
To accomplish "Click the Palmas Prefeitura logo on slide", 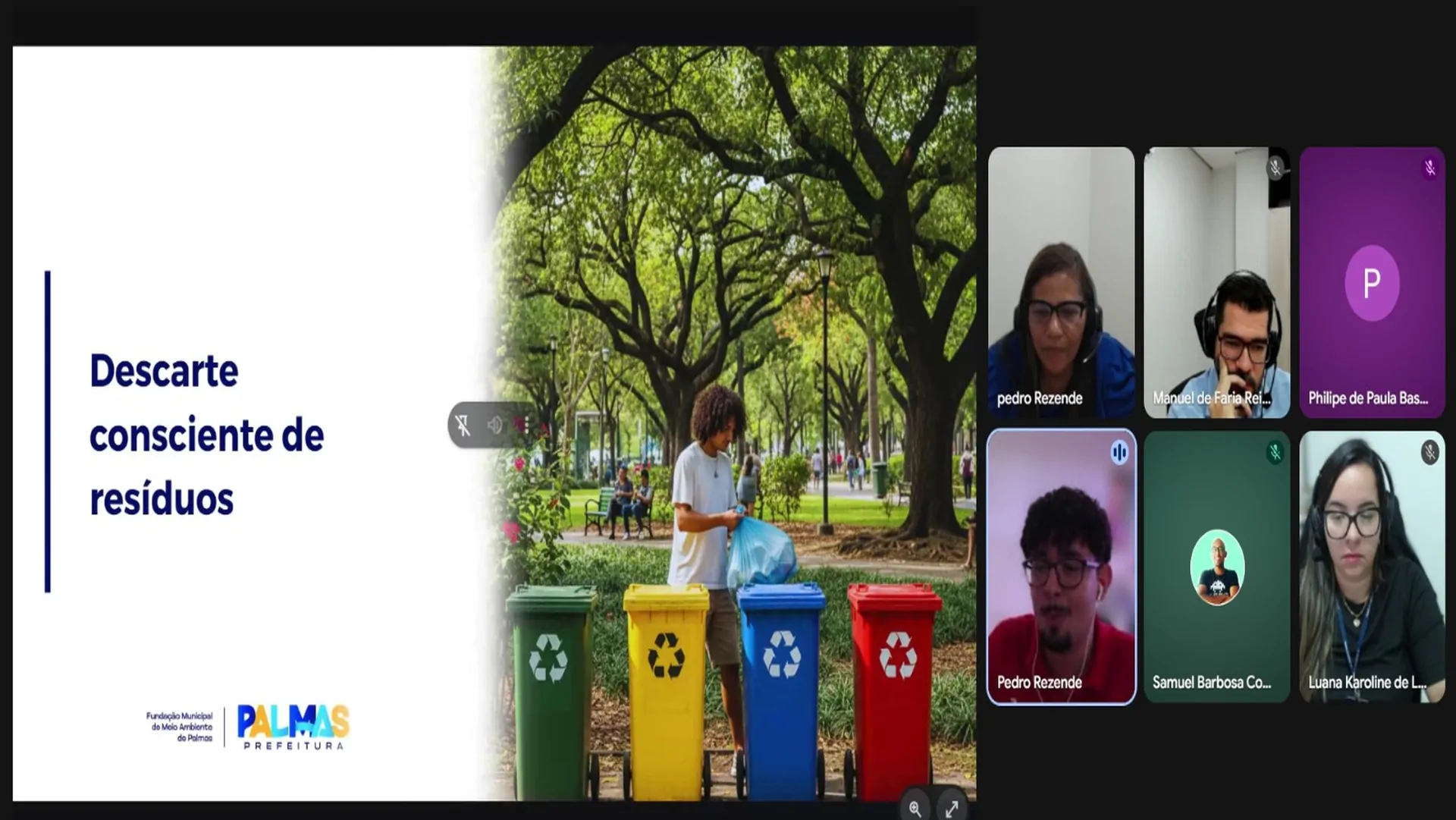I will (x=293, y=726).
